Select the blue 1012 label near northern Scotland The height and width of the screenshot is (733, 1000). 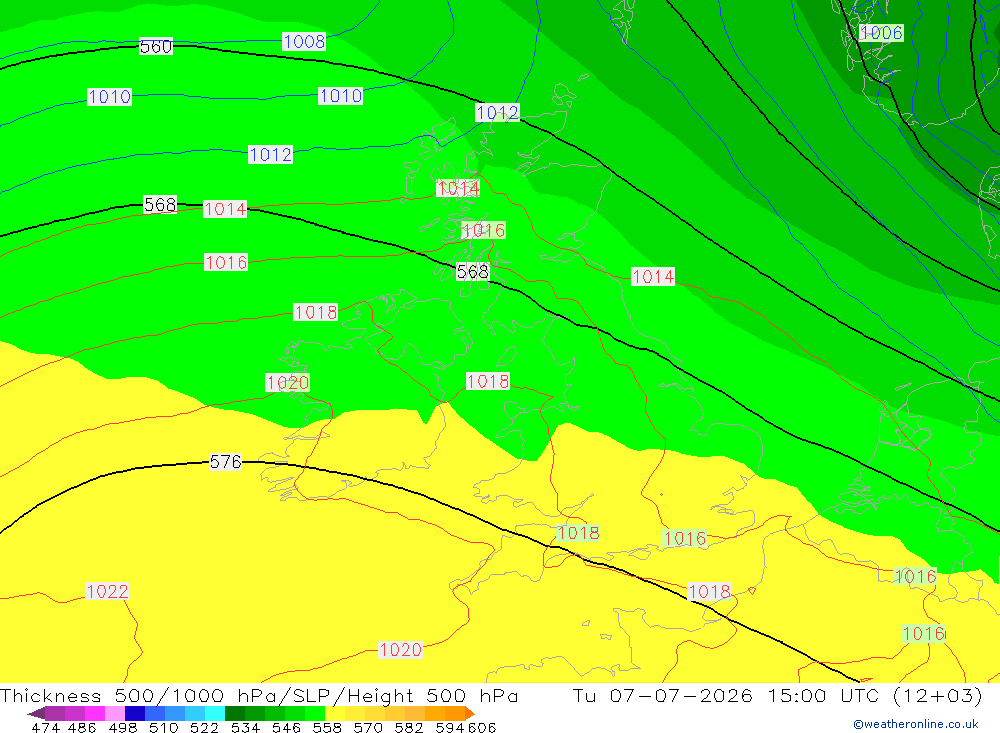tap(497, 113)
